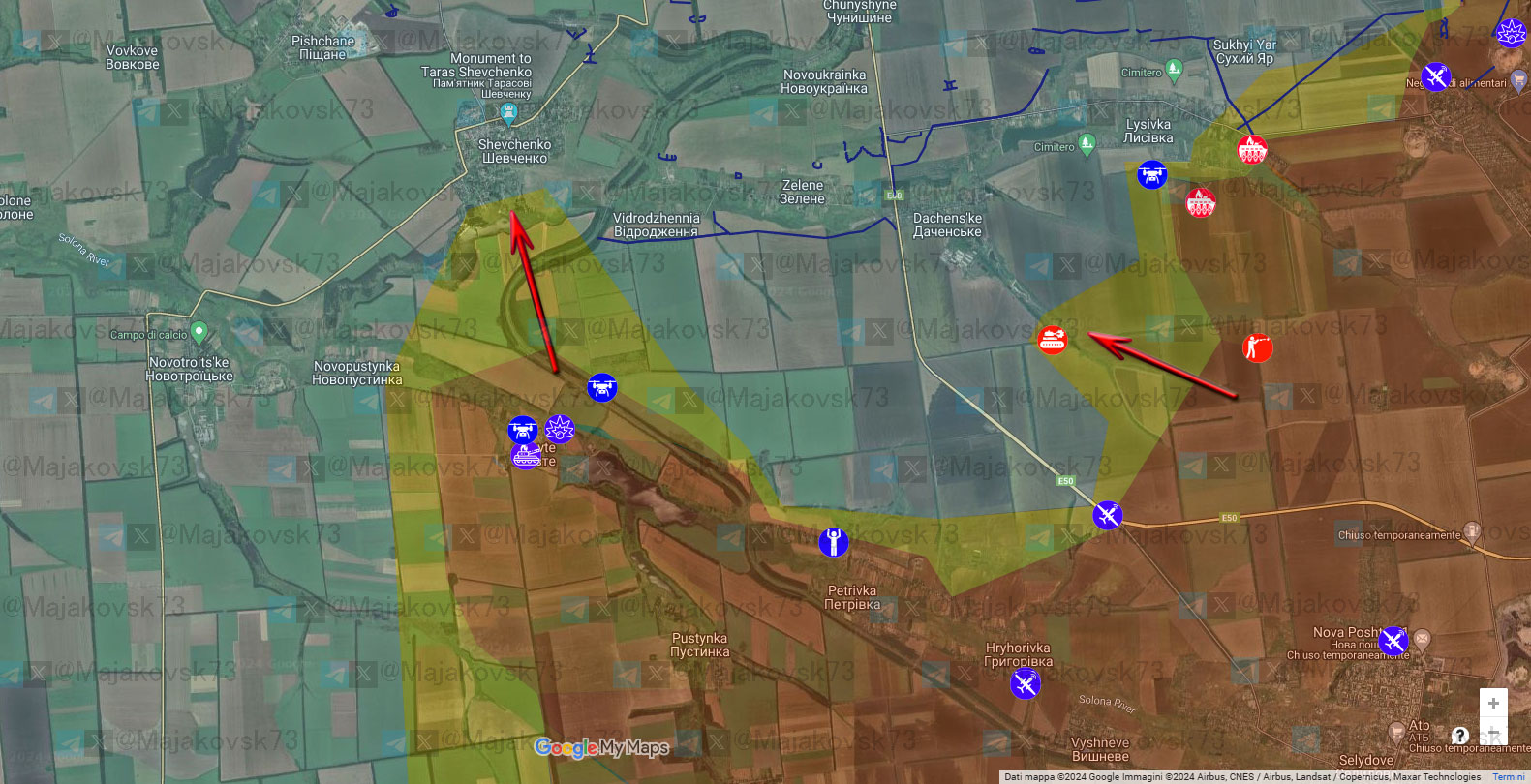Open blue aircraft marker near Negozio di alimentari
Screen dimensions: 1531x784
1435,76
